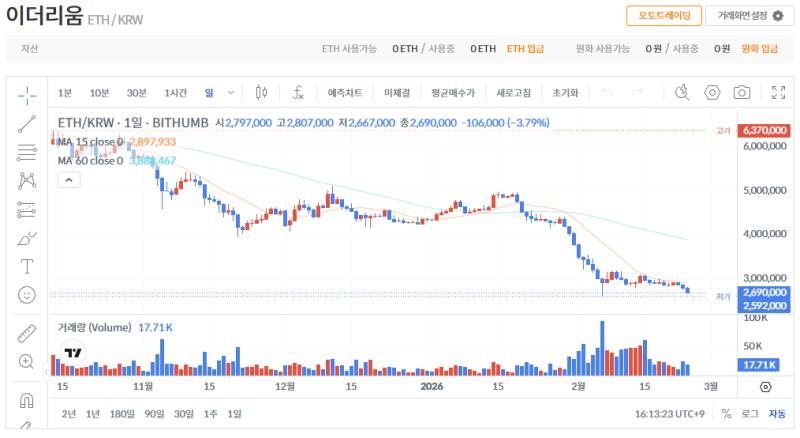This screenshot has height=438, width=800.
Task: Click the ETH 입금 link
Action: coord(526,48)
